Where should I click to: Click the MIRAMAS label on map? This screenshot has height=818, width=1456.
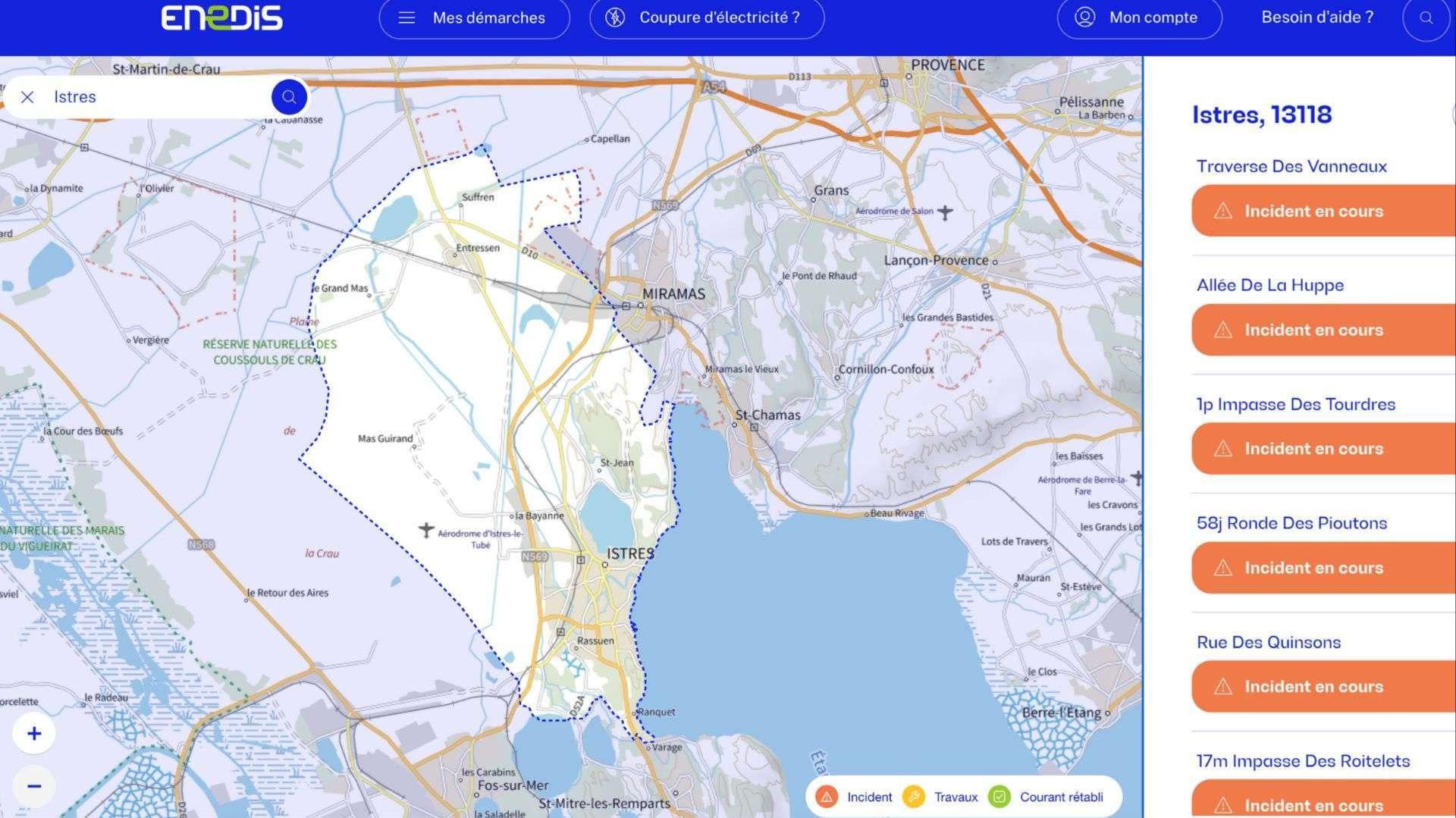coord(673,293)
